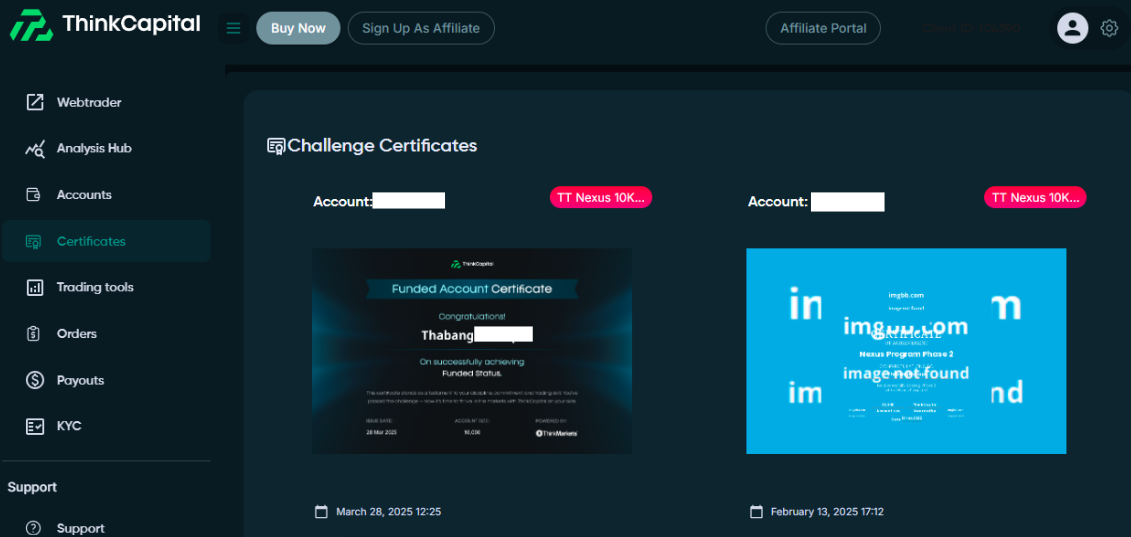Click the Buy Now button

(x=298, y=28)
